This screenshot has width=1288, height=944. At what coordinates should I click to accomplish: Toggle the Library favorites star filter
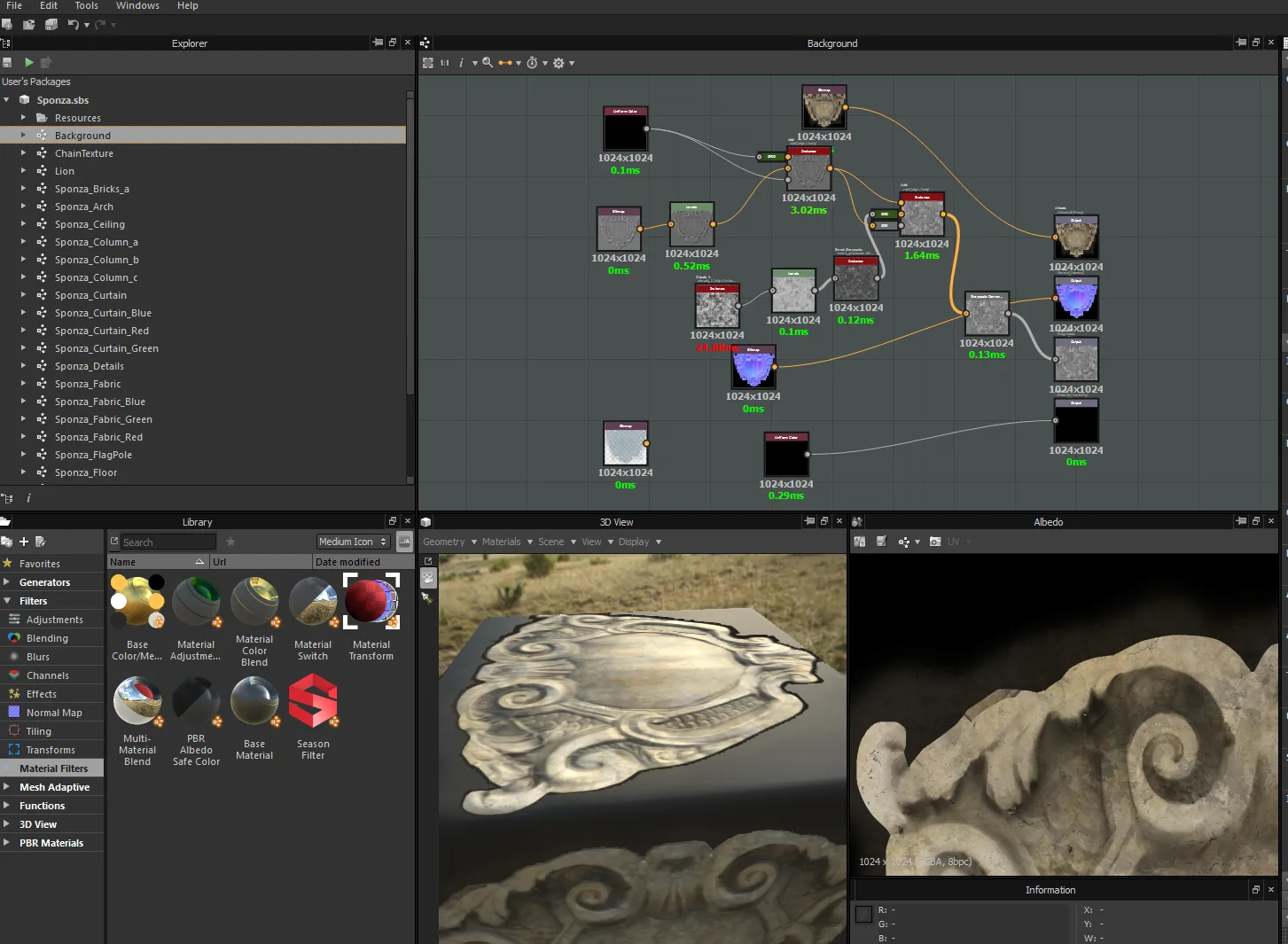pyautogui.click(x=230, y=542)
